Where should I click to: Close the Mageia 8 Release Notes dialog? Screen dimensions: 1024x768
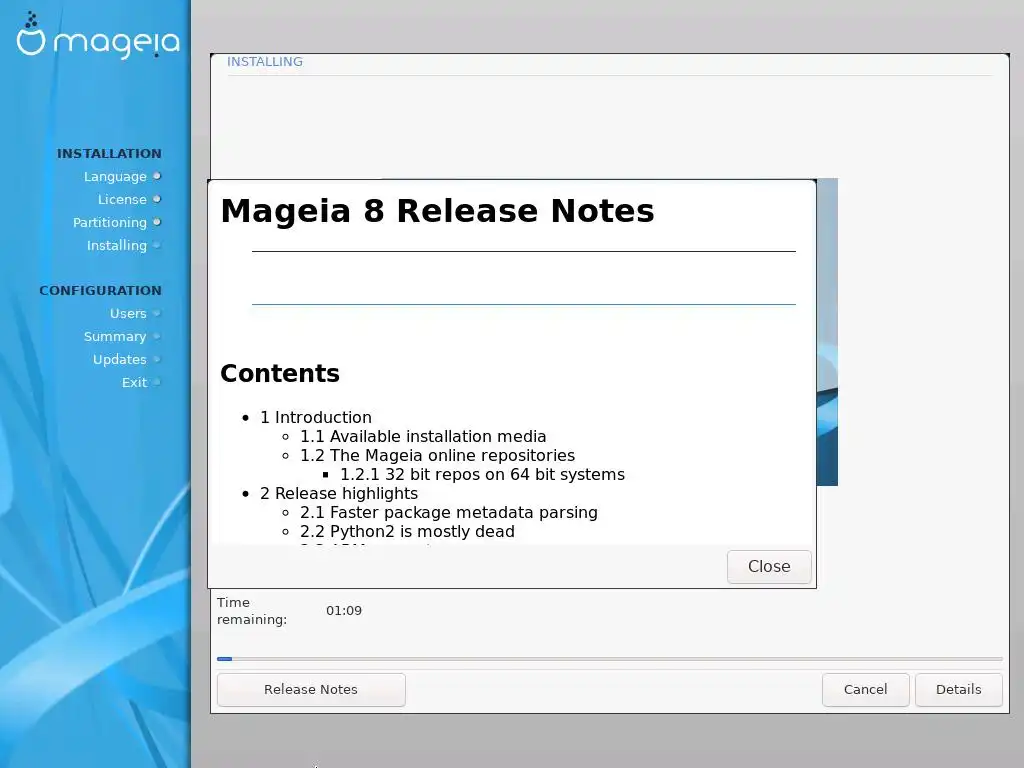pyautogui.click(x=769, y=566)
